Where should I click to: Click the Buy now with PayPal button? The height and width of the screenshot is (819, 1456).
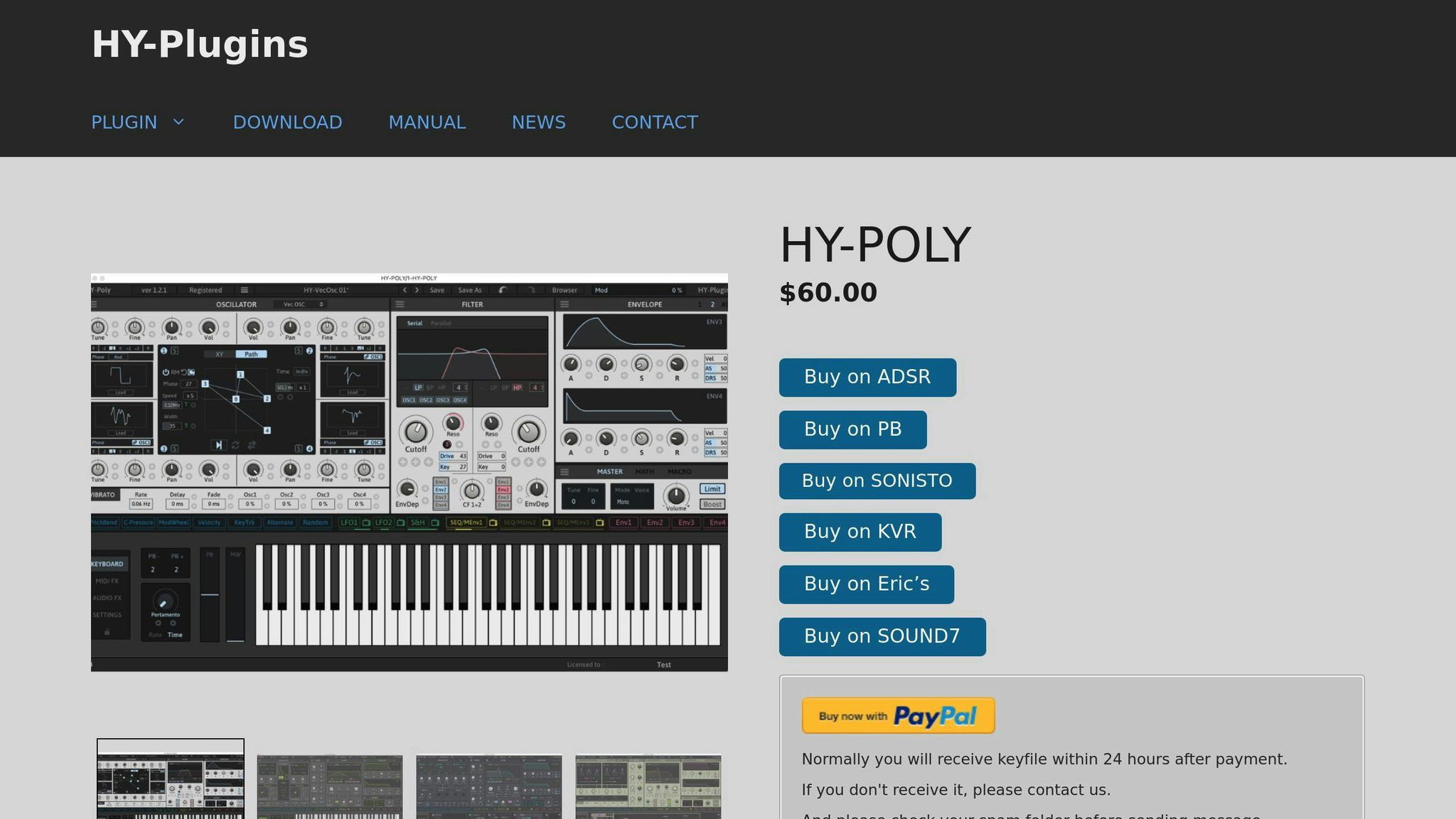(898, 715)
